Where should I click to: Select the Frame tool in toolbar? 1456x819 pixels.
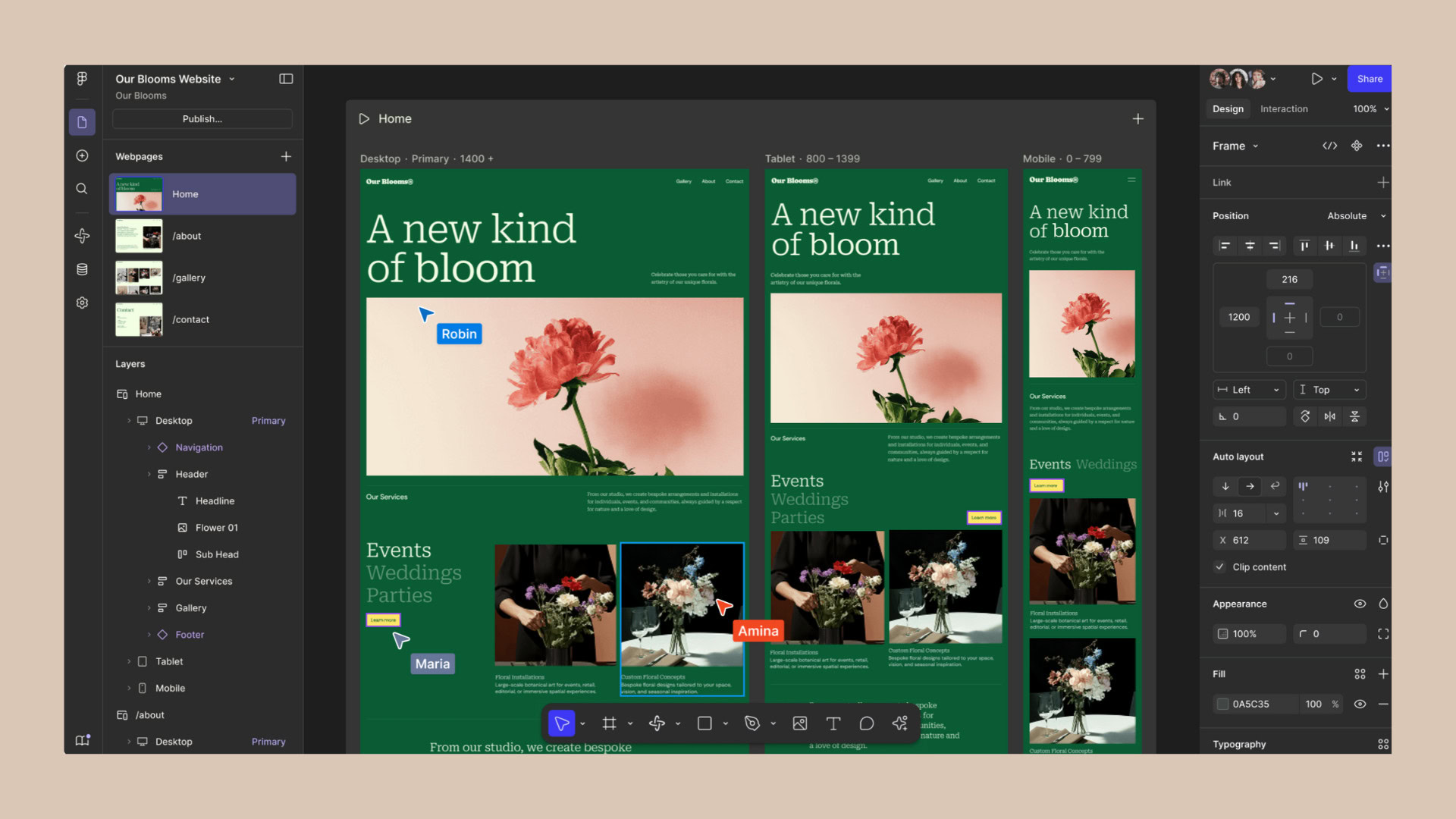[x=609, y=723]
